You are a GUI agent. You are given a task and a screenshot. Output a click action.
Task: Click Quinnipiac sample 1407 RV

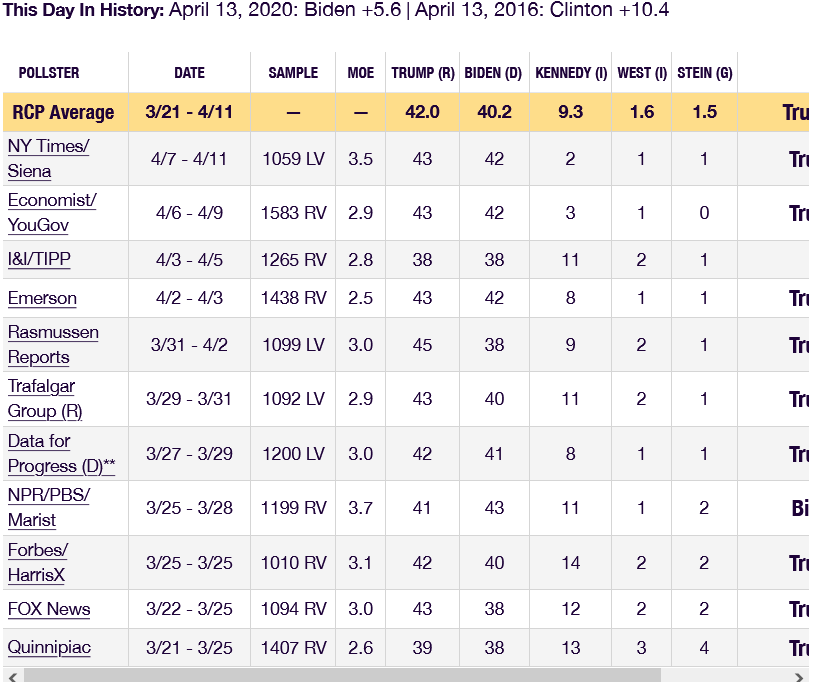293,647
